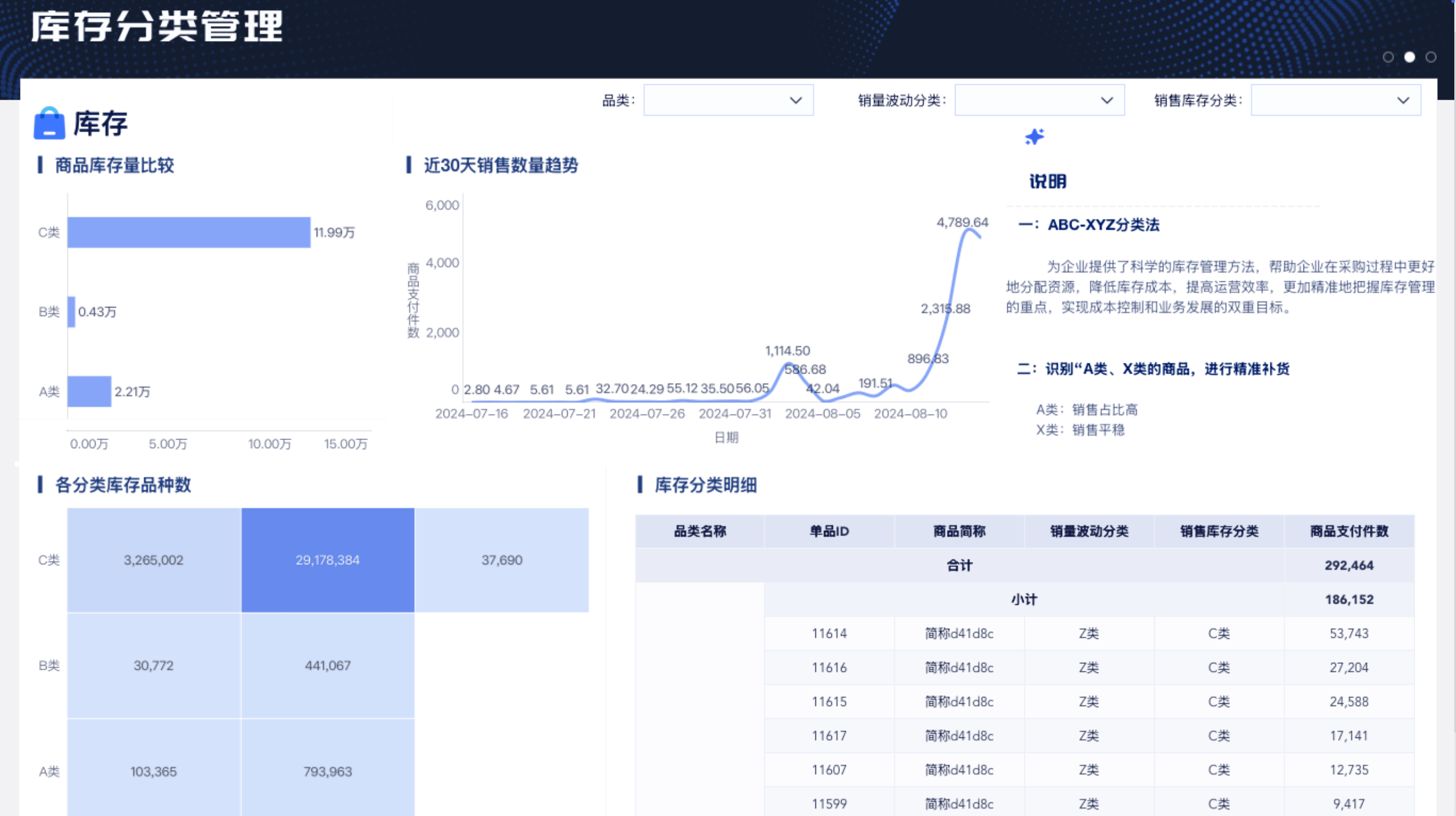Open the 销售库存分类 dropdown arrow

1402,100
